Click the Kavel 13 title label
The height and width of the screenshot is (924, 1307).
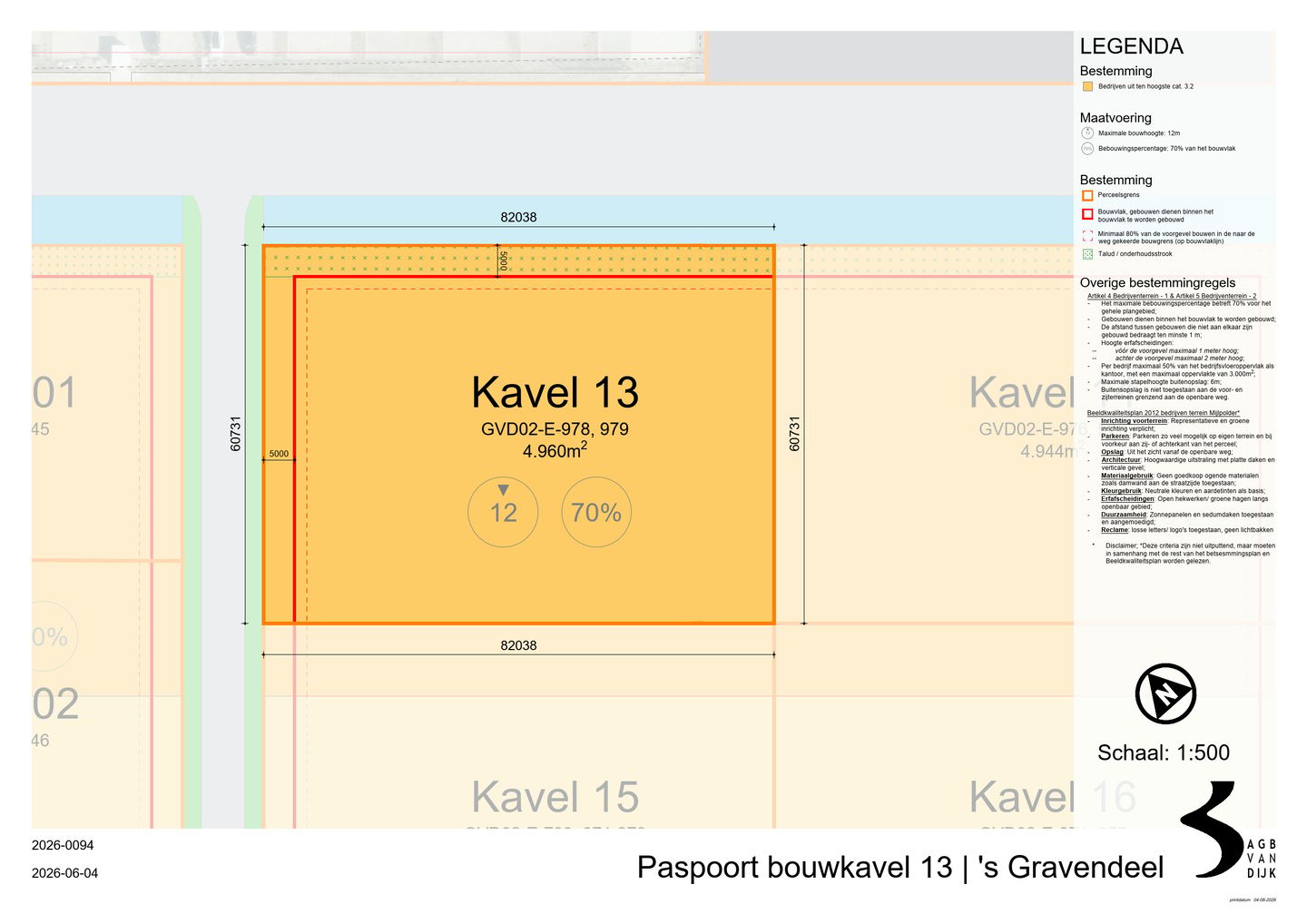pos(555,393)
